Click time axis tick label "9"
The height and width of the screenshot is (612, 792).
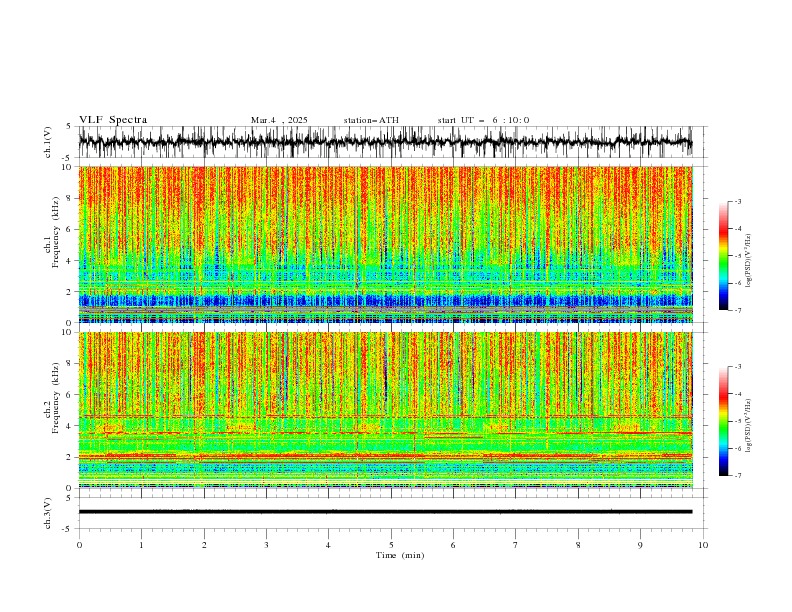coord(640,545)
